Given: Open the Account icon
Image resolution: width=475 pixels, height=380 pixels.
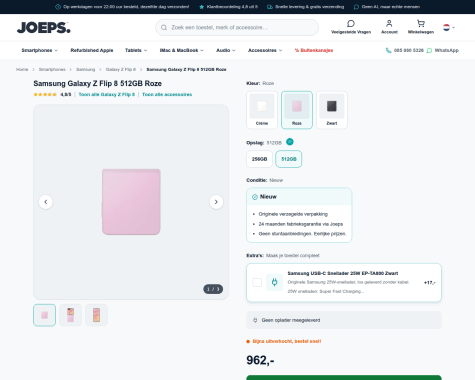Looking at the screenshot, I should 389,24.
